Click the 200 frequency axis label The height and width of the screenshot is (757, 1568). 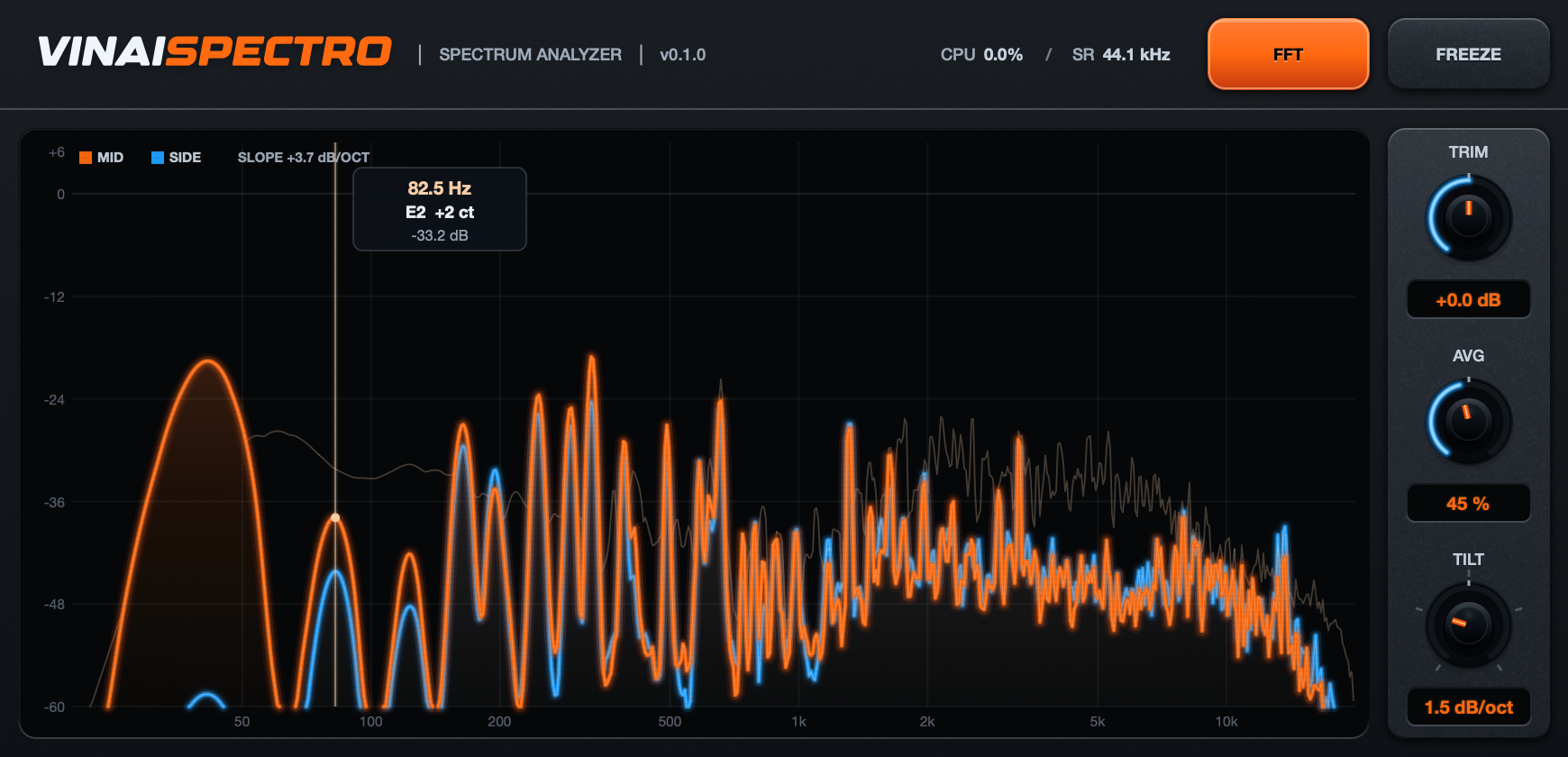(x=499, y=722)
